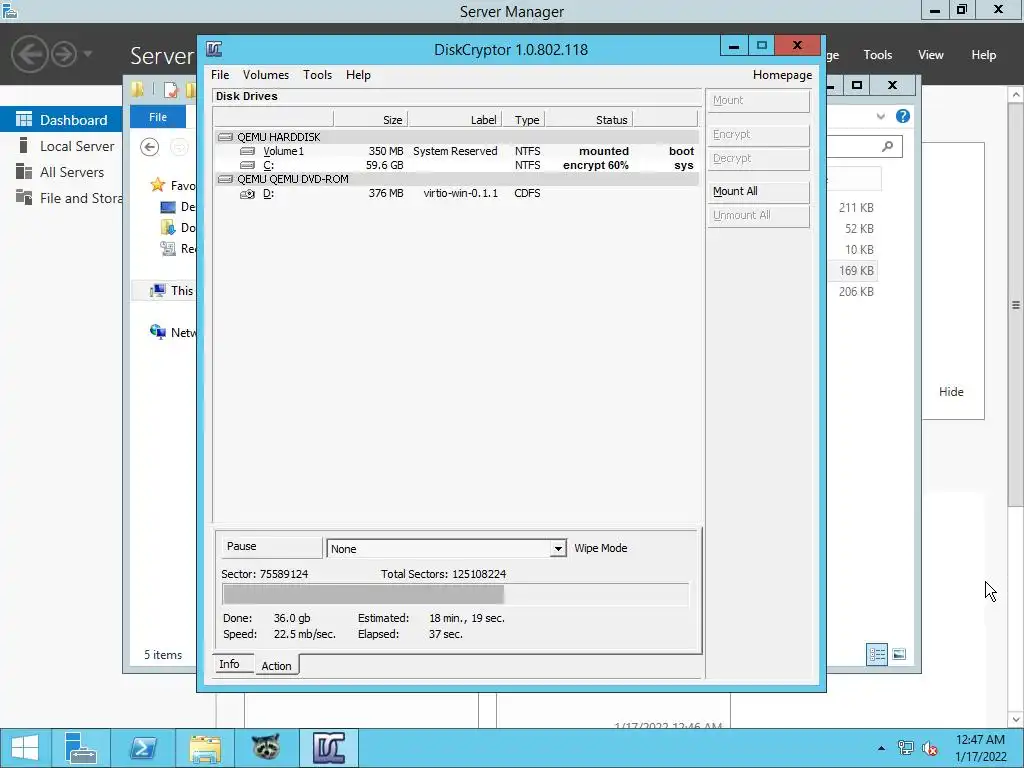Open the Server Manager Tools menu
This screenshot has width=1024, height=768.
(x=878, y=55)
